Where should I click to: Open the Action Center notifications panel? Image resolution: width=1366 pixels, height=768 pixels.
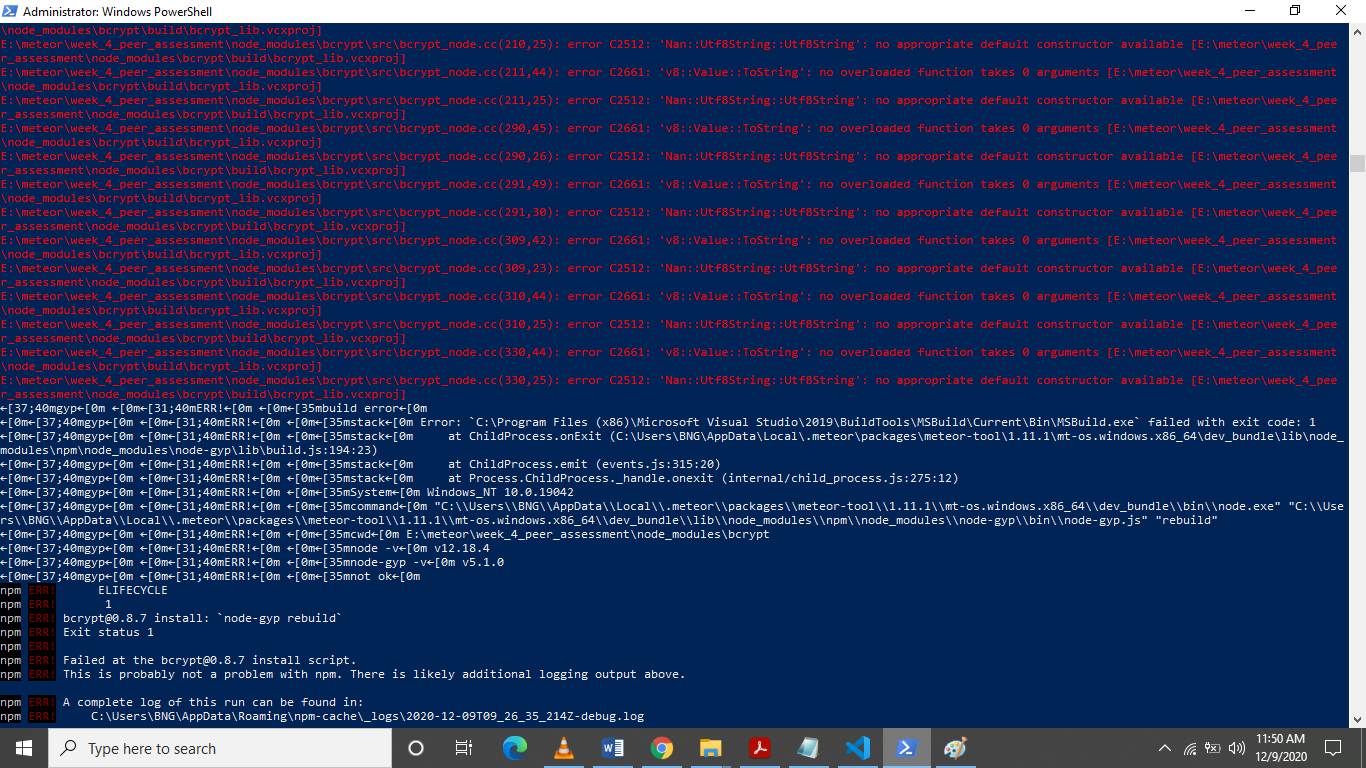[1332, 748]
